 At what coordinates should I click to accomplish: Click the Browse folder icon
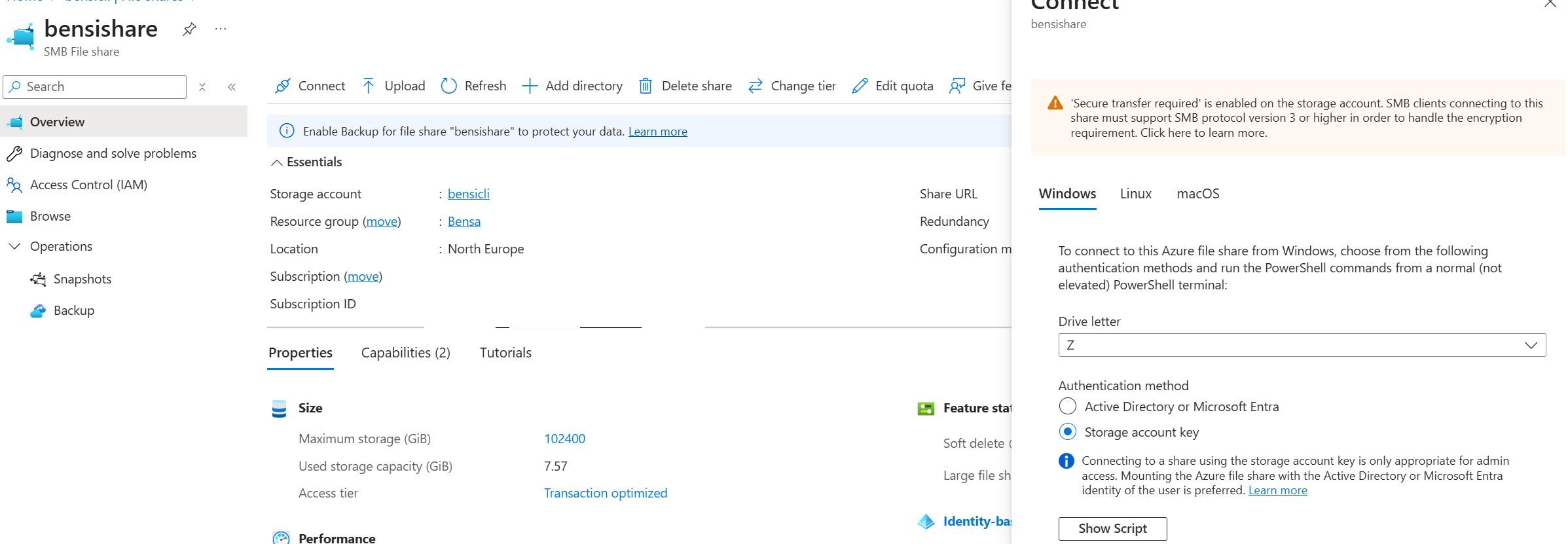click(x=14, y=216)
